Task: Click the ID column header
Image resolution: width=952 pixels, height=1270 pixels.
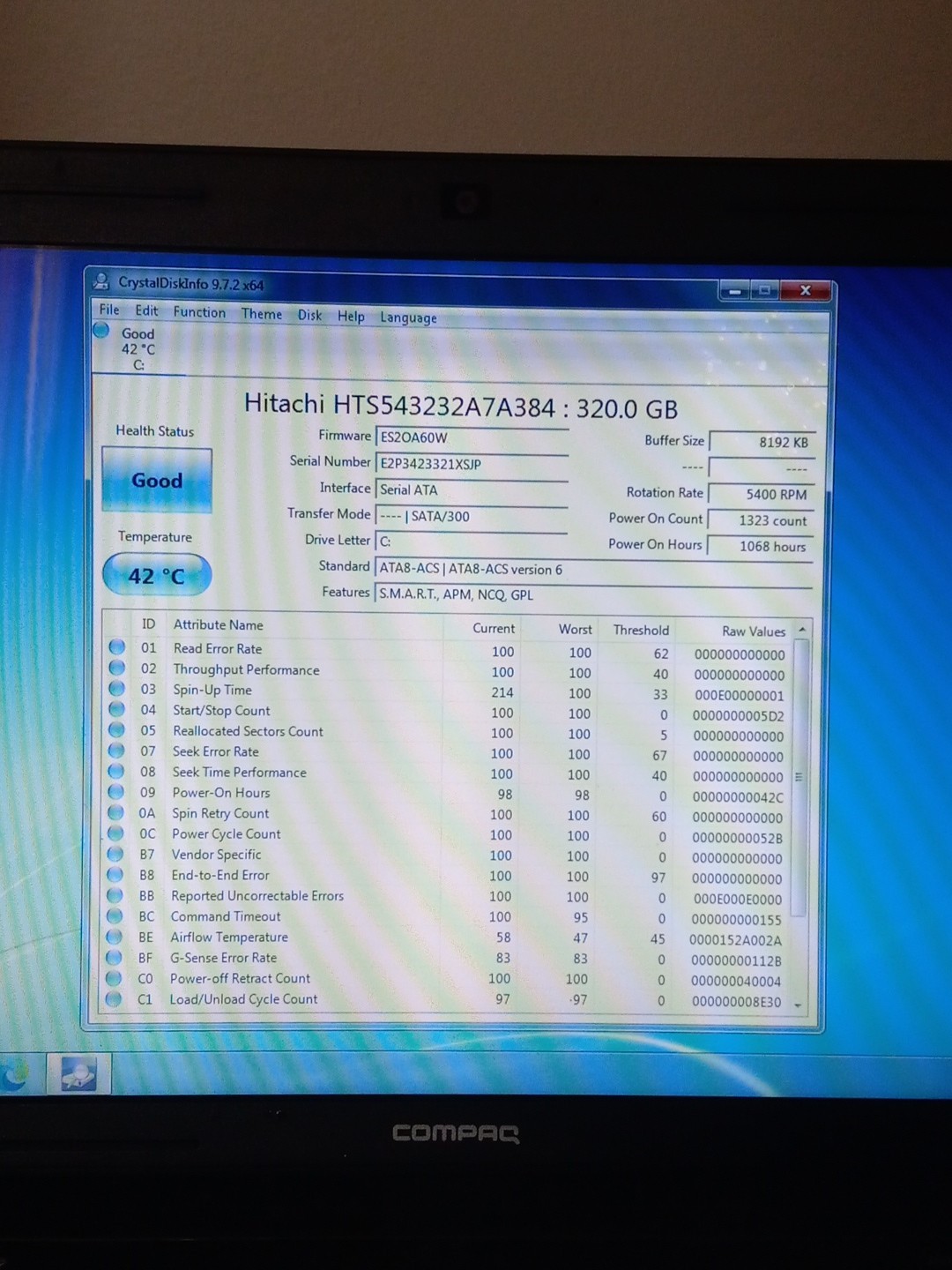Action: pyautogui.click(x=148, y=624)
